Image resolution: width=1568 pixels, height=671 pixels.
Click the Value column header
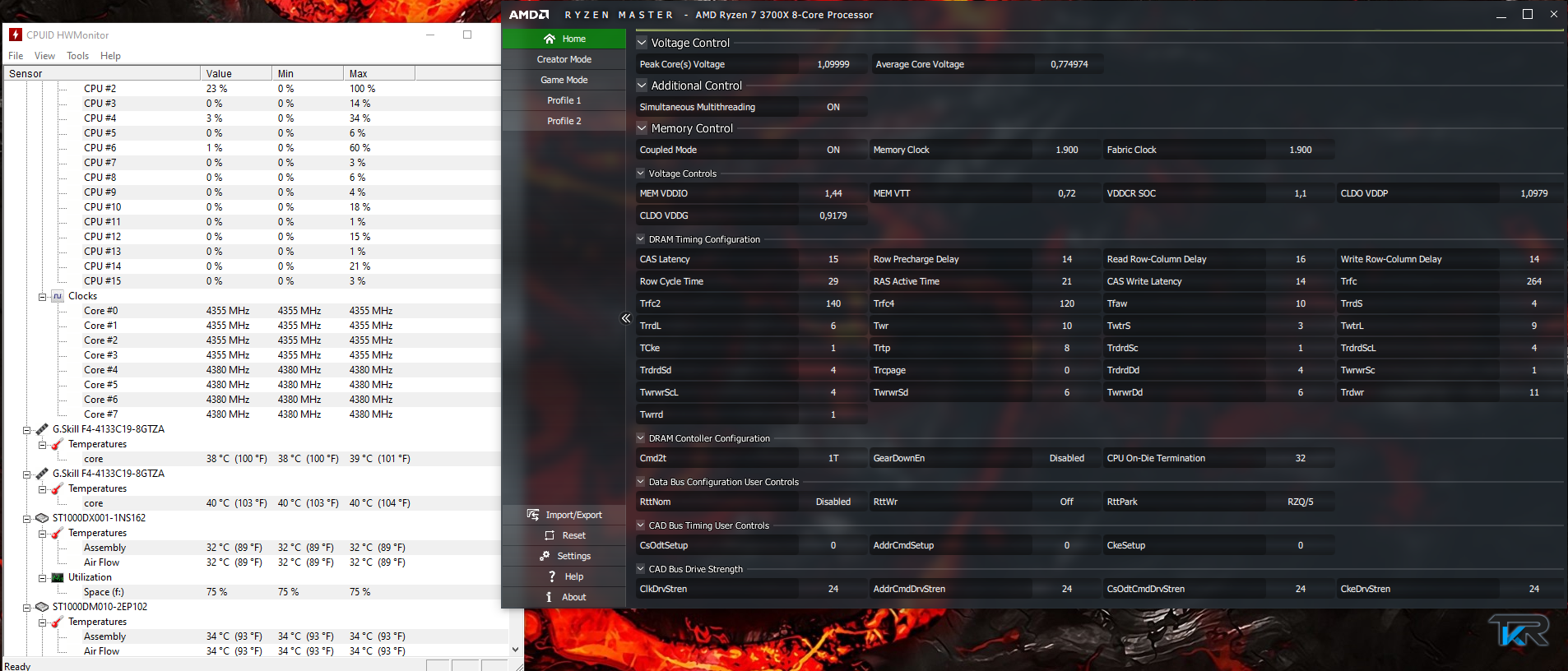coord(236,73)
